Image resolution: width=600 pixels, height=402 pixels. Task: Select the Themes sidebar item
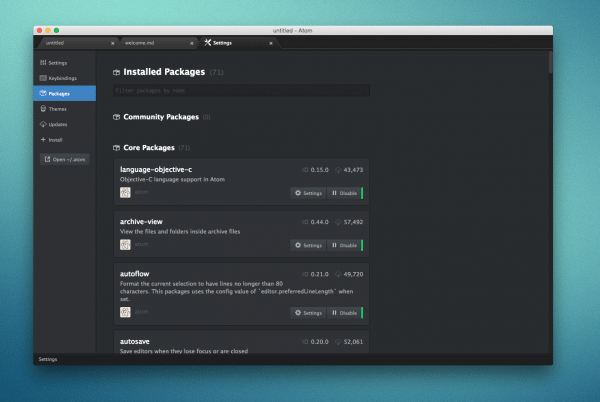(57, 108)
